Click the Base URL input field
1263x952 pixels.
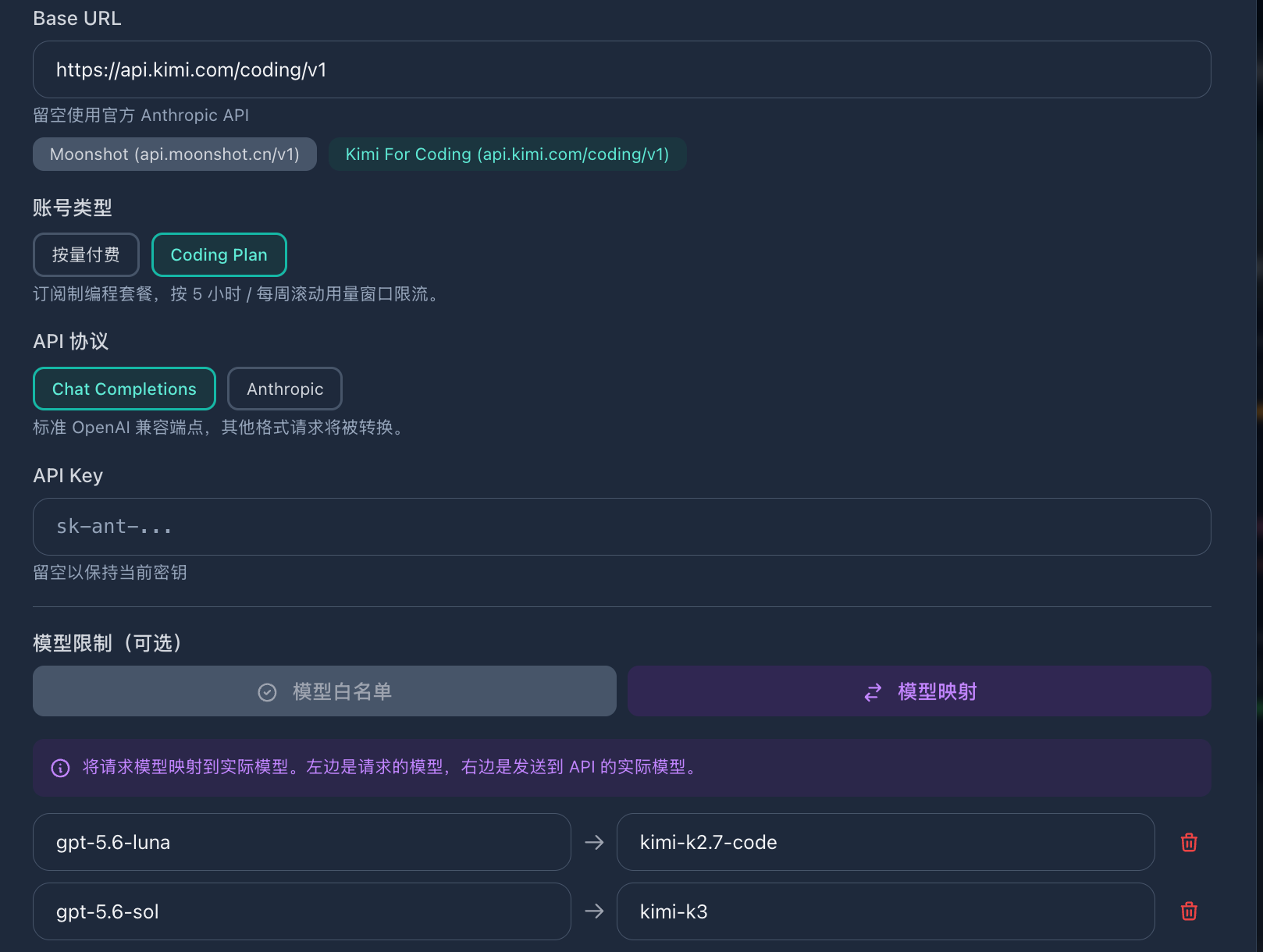point(622,69)
